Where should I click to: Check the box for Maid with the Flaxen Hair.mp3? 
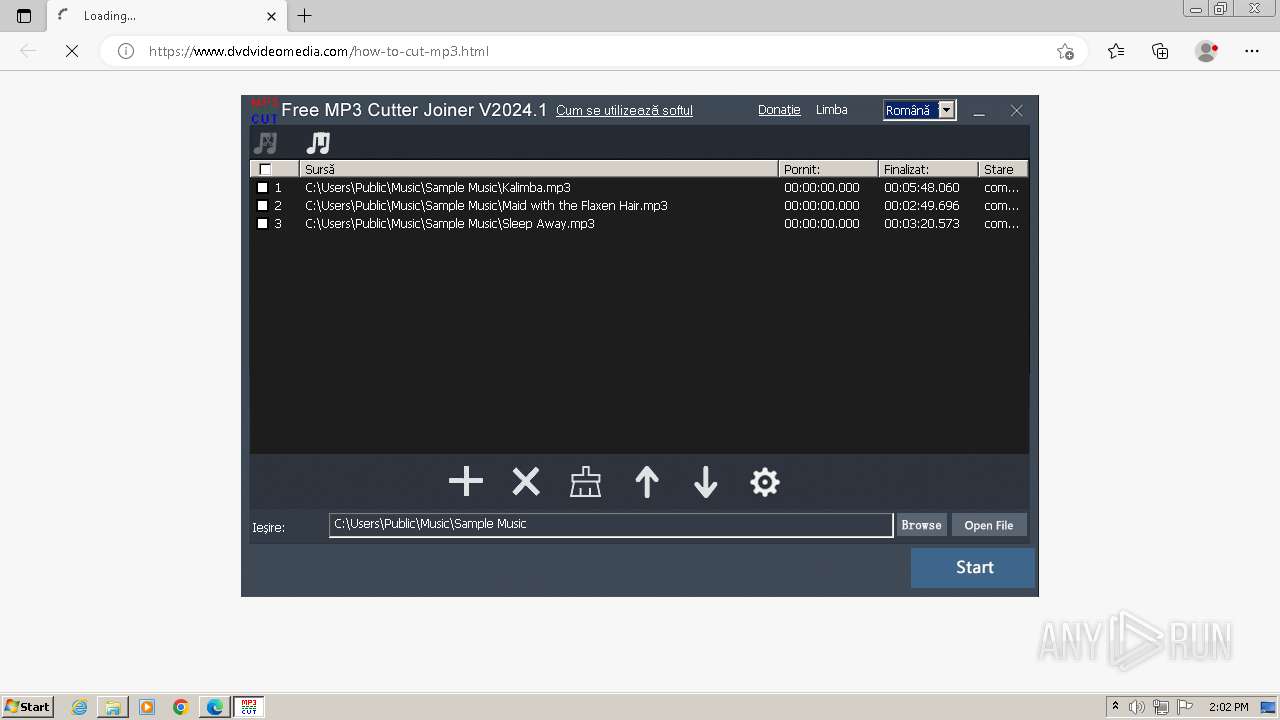pos(263,205)
